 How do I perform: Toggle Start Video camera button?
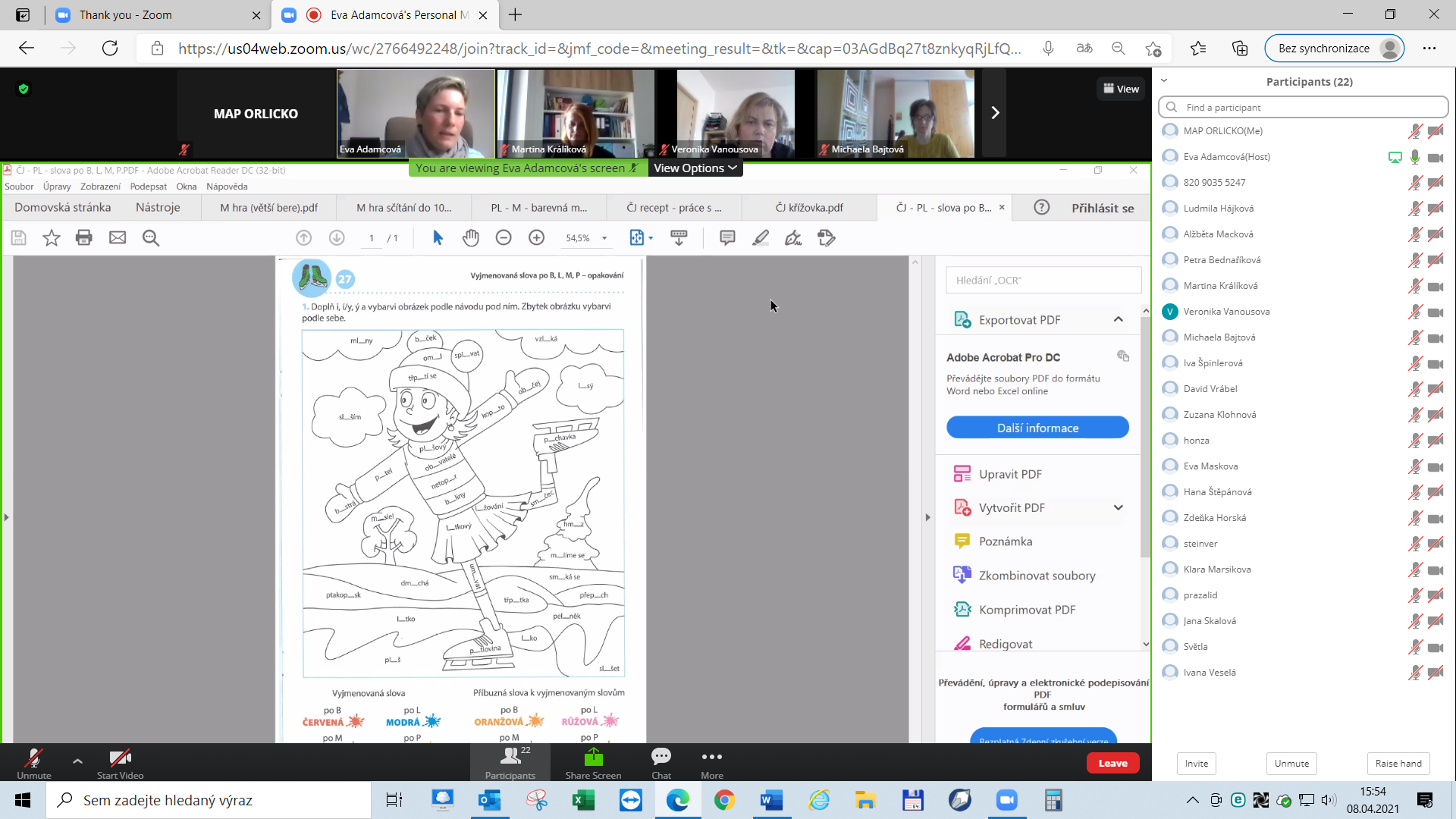click(x=120, y=762)
